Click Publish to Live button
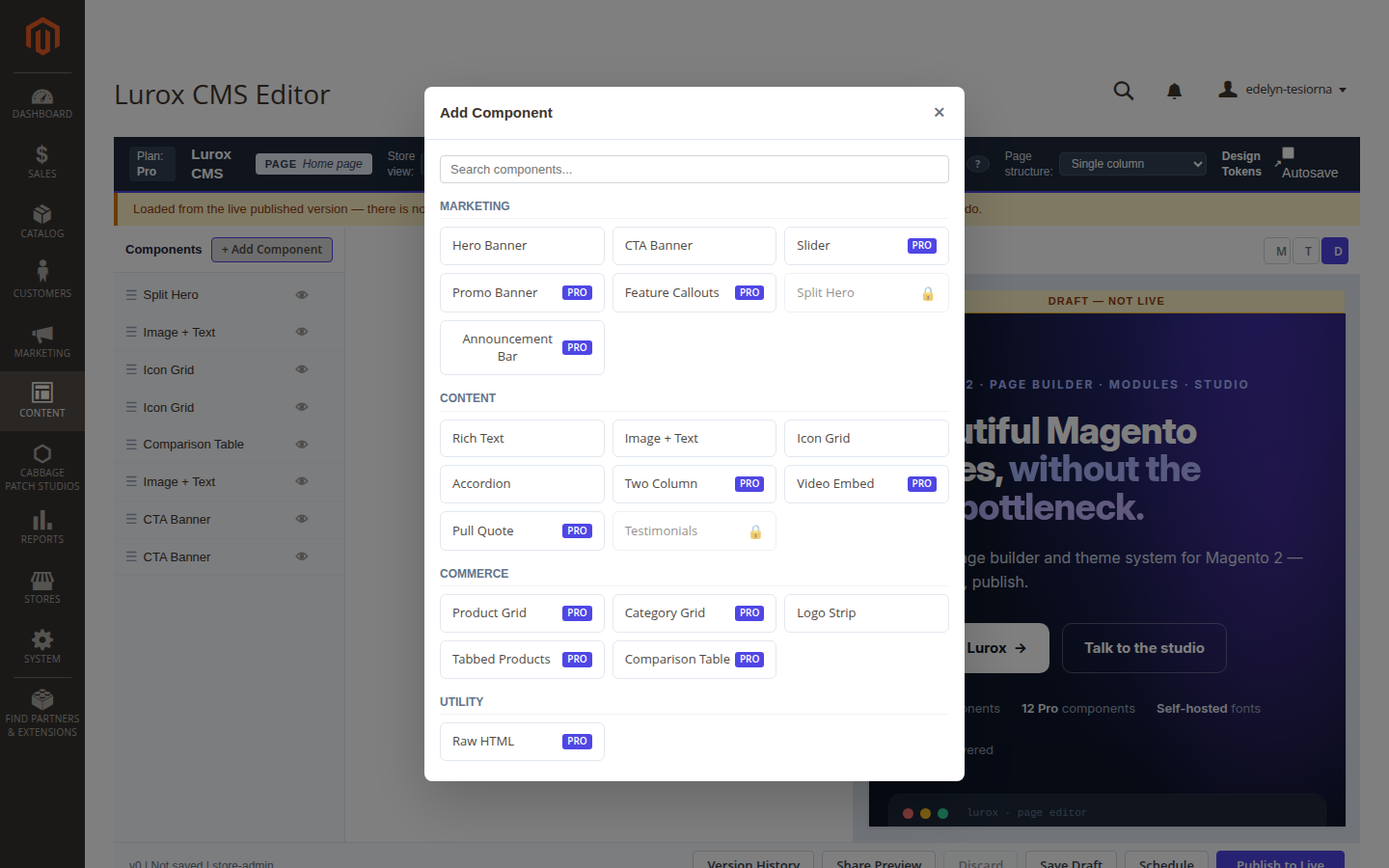Image resolution: width=1389 pixels, height=868 pixels. point(1280,861)
